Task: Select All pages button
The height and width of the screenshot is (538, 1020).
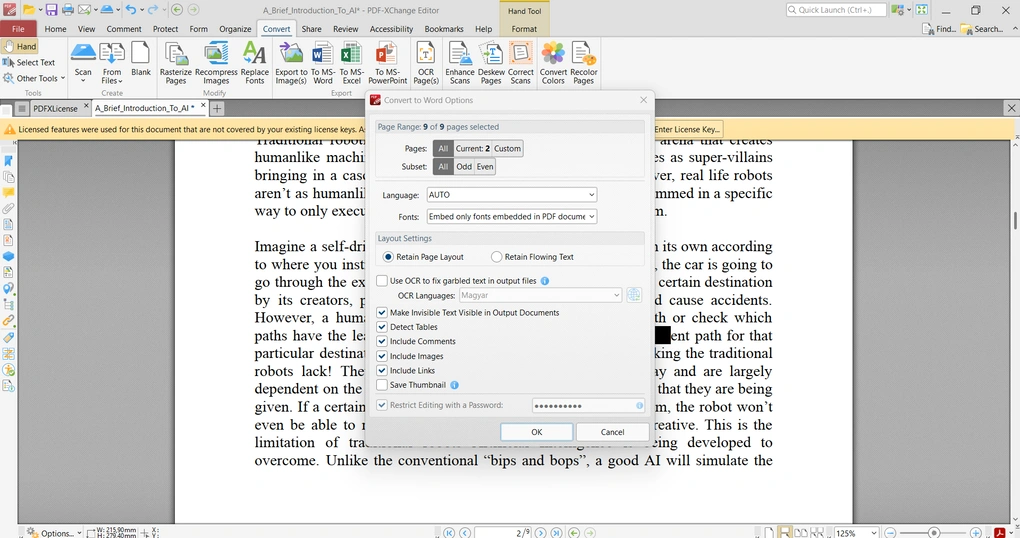Action: (443, 148)
